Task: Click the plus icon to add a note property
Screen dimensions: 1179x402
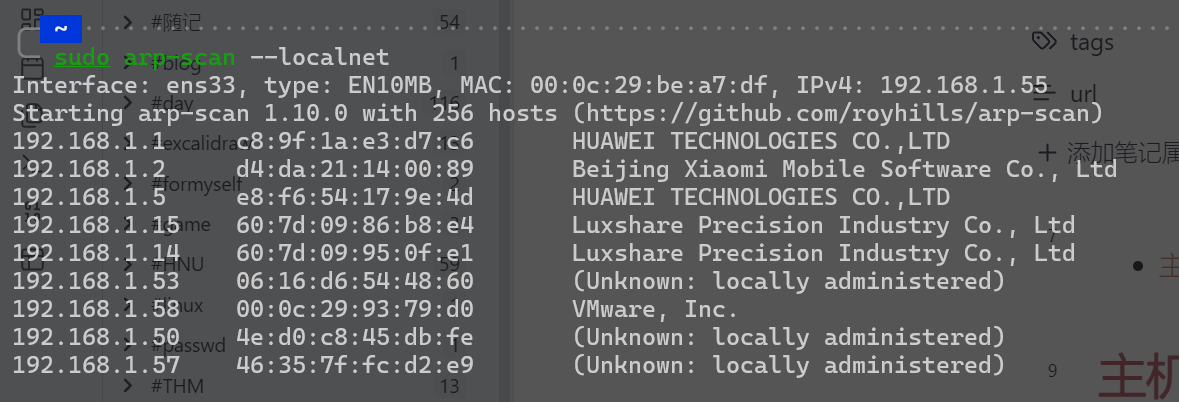Action: coord(1047,153)
